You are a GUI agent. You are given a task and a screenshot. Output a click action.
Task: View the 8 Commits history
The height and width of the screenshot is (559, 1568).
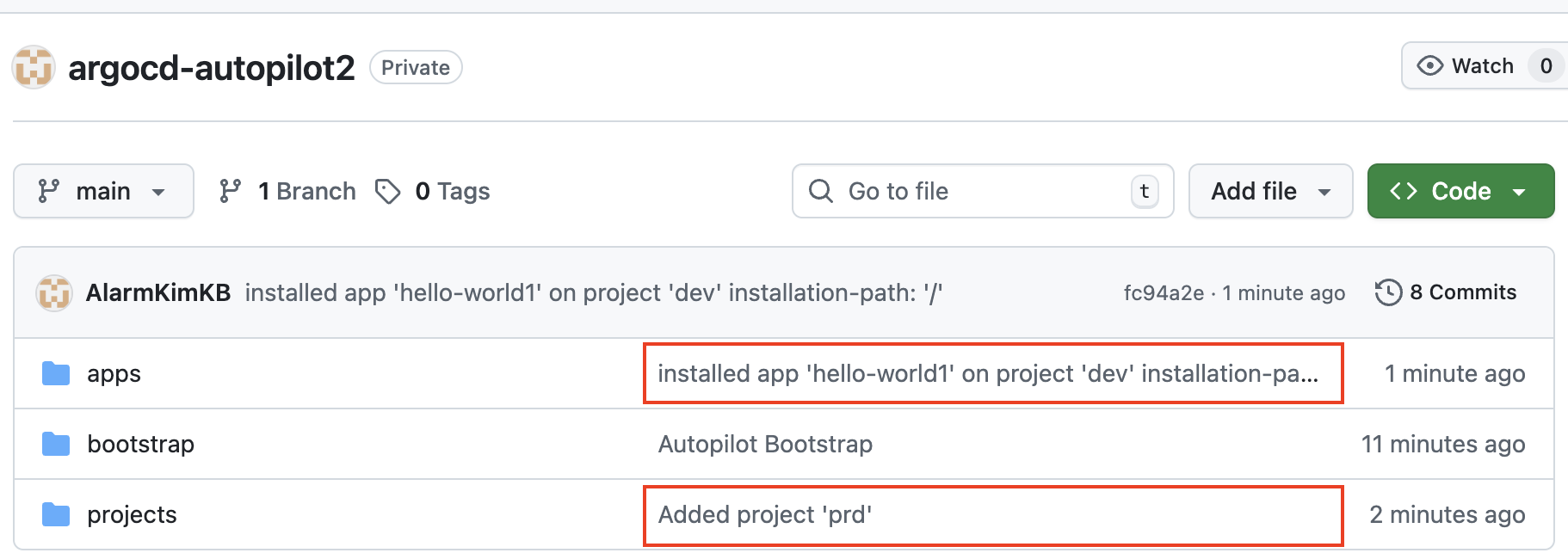click(1462, 292)
